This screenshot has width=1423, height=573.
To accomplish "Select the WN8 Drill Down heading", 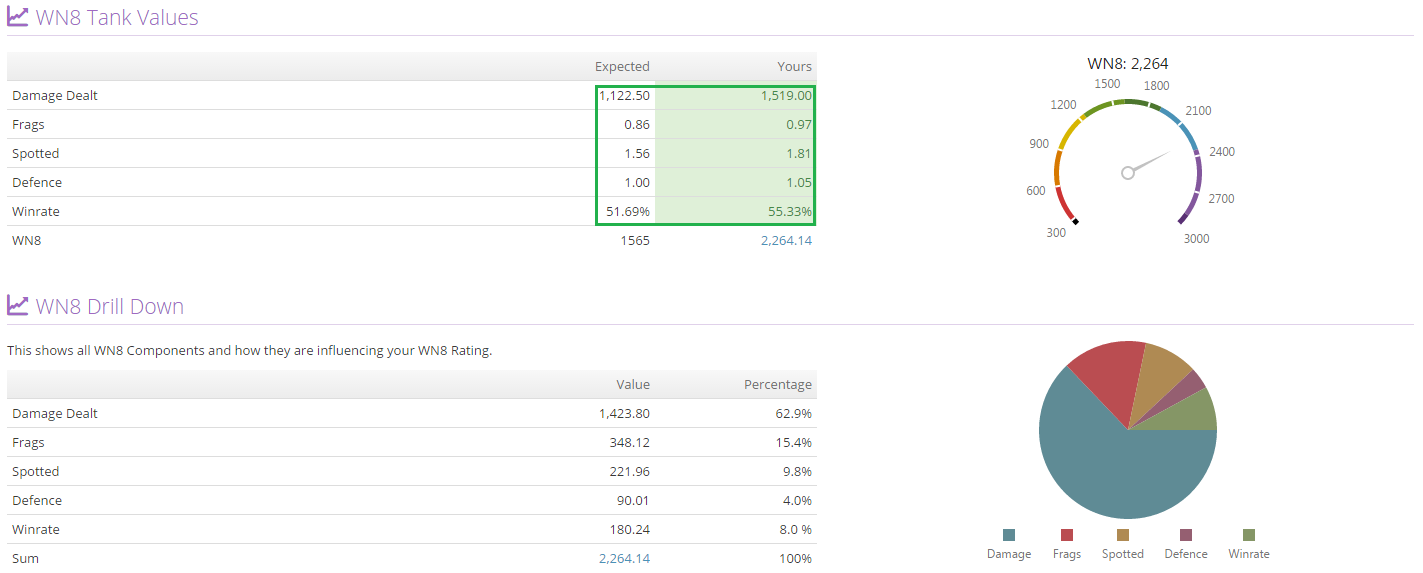I will (110, 306).
